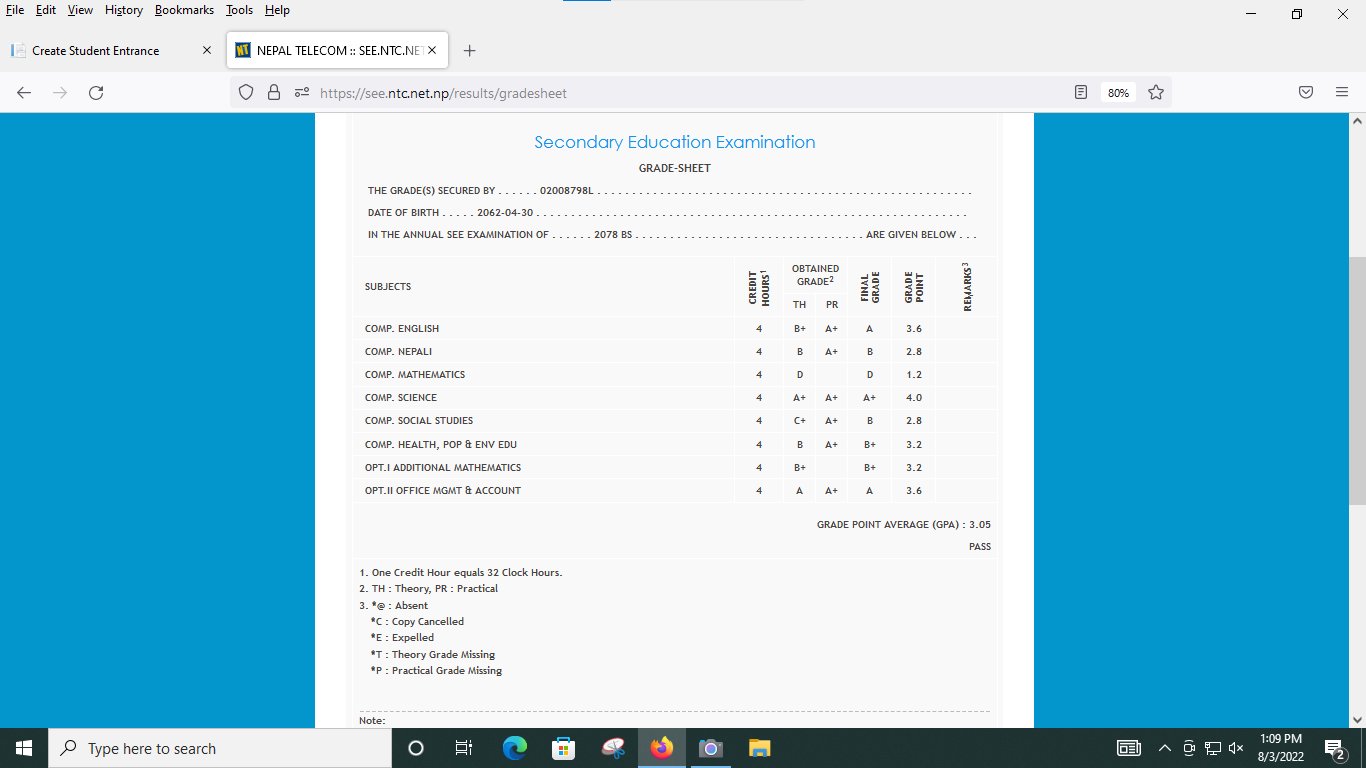Click the 80% zoom level indicator

pyautogui.click(x=1117, y=93)
